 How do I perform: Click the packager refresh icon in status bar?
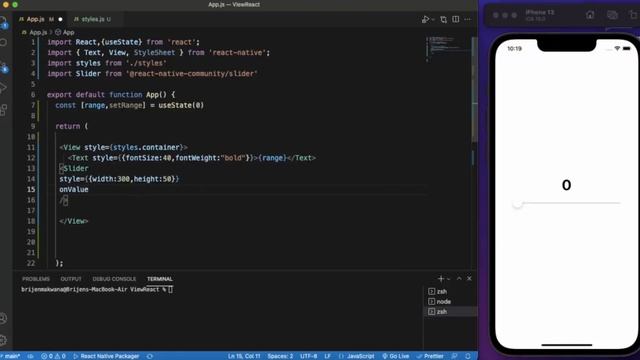150,356
